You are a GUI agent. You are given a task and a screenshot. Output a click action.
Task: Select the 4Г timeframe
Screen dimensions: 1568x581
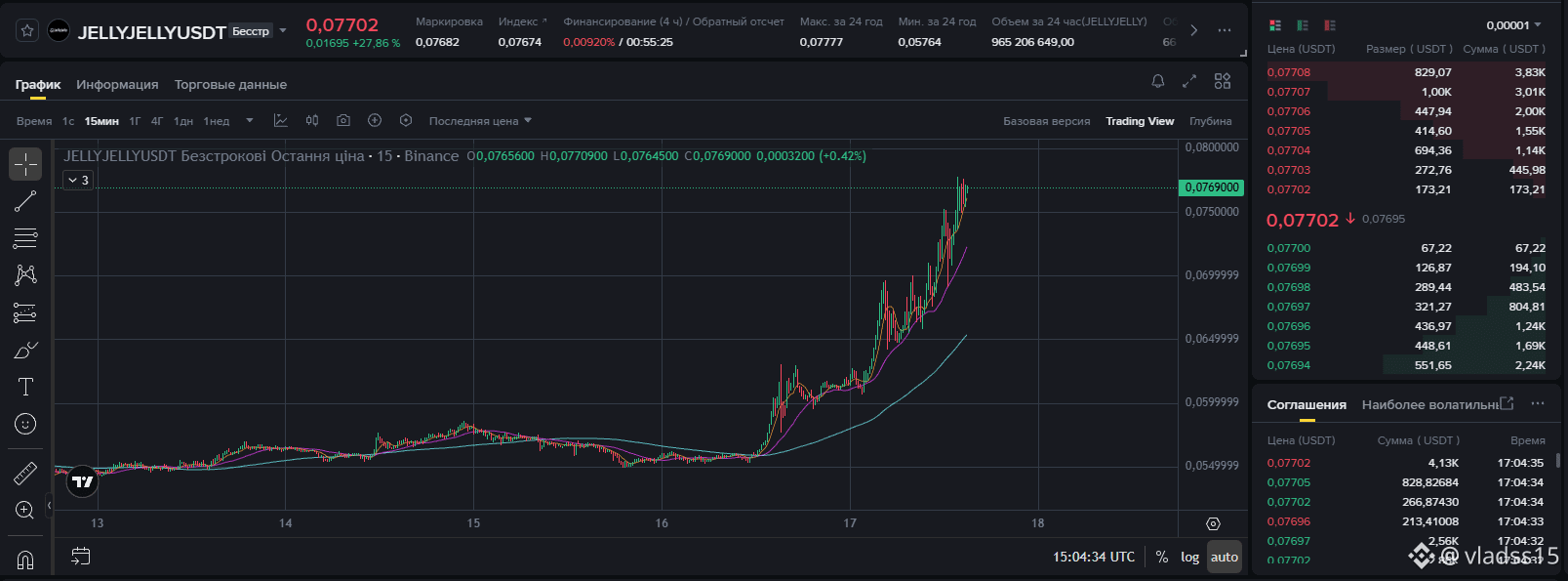pos(157,121)
